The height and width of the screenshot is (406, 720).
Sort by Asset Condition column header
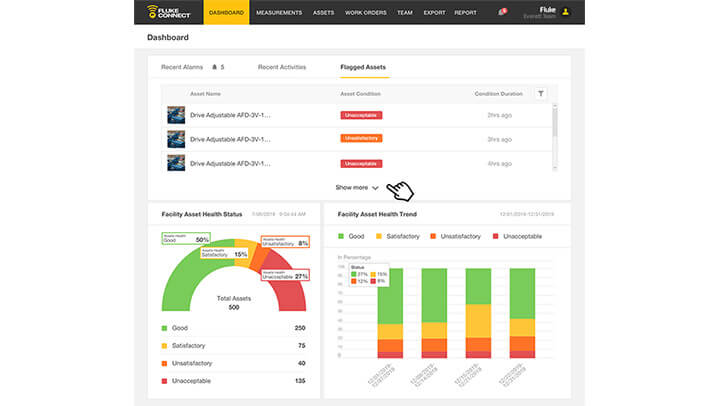click(x=360, y=94)
